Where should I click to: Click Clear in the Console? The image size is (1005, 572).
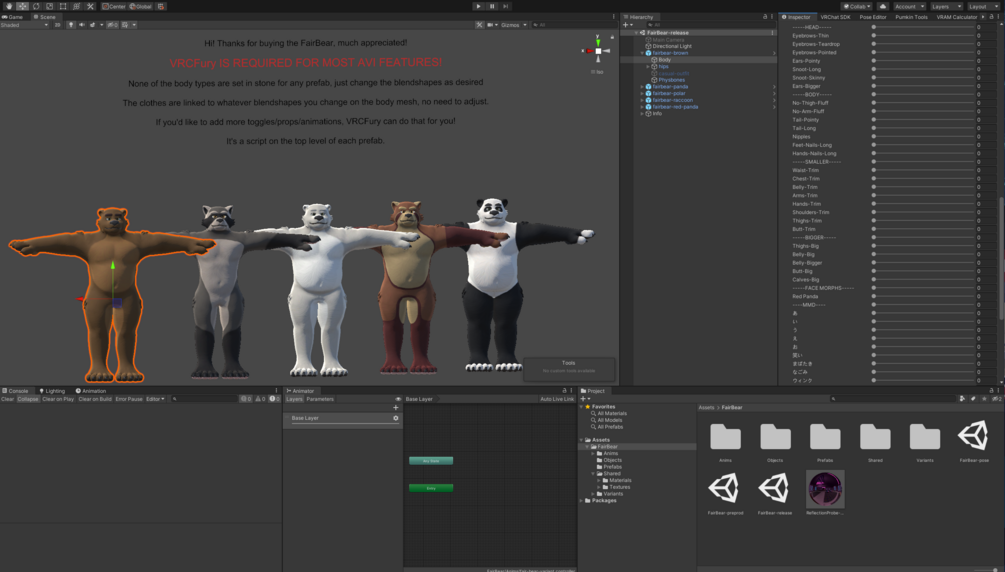(x=8, y=399)
